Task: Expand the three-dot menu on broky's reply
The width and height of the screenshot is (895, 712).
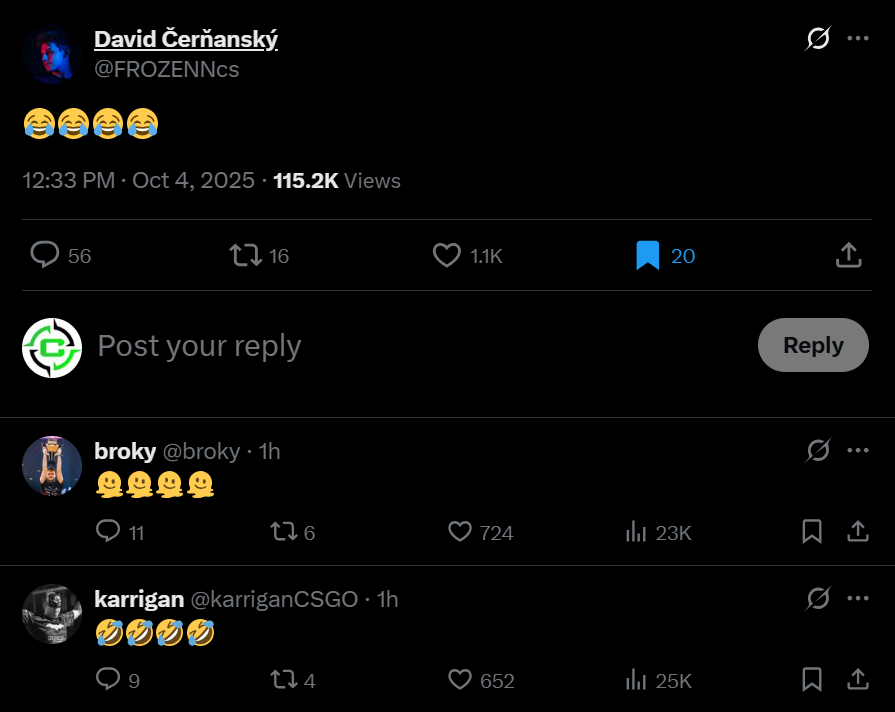Action: click(858, 451)
